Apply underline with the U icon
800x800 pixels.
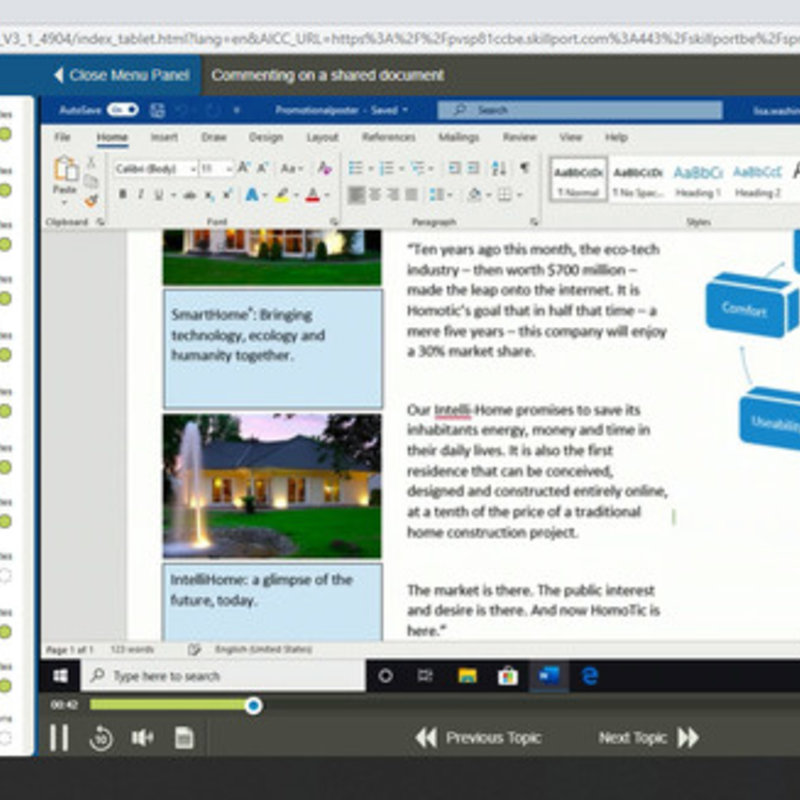[x=159, y=194]
